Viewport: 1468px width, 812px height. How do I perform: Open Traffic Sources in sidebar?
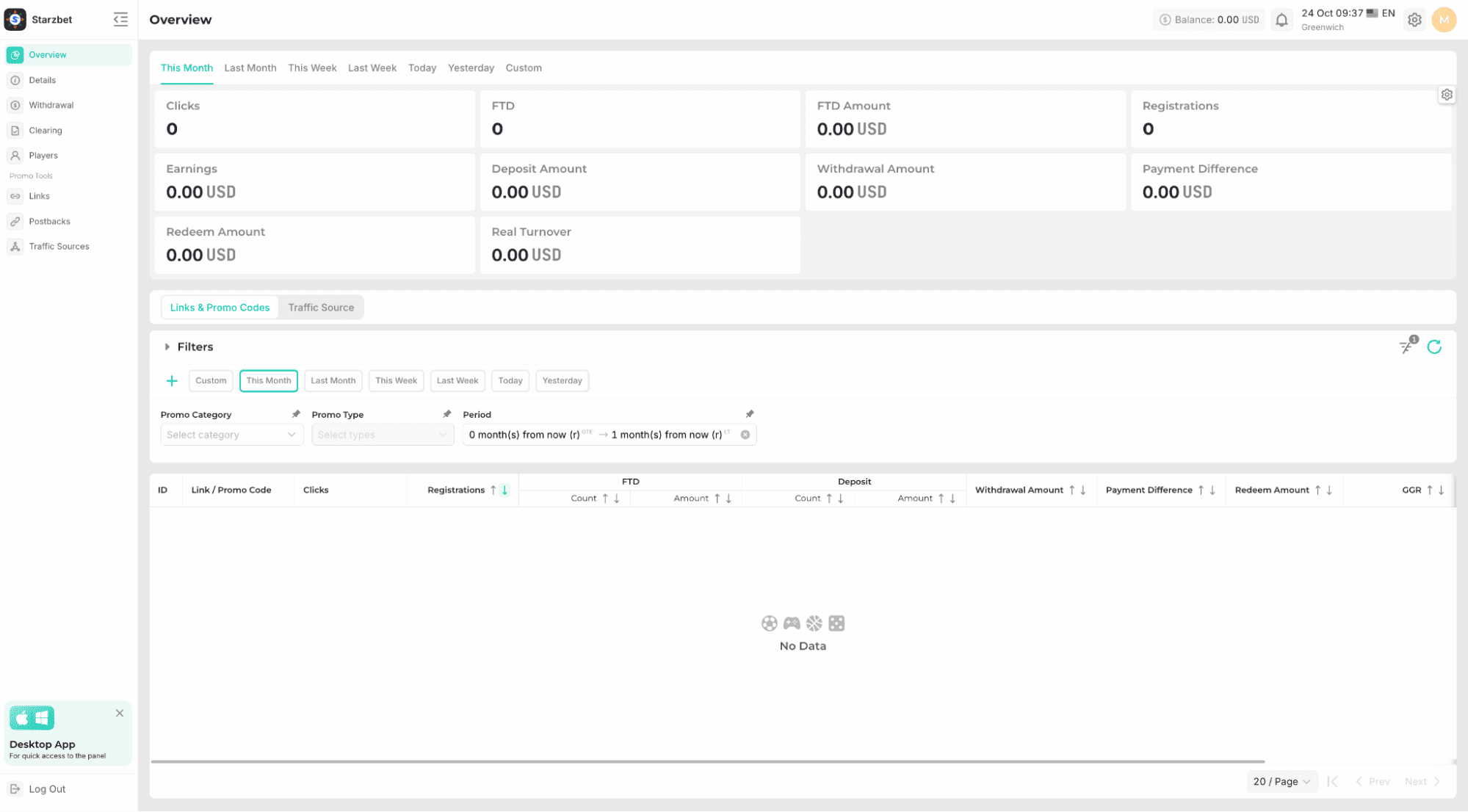69,247
